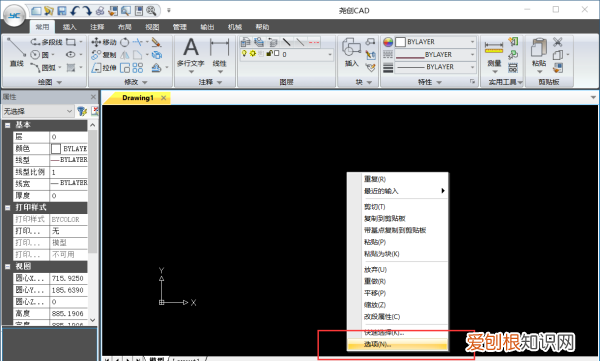
Task: Toggle the layer on/off lightbulb icon
Action: (x=244, y=54)
